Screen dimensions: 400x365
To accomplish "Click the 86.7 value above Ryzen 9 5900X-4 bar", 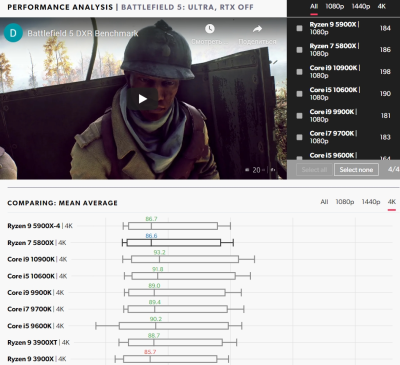I will click(151, 219).
